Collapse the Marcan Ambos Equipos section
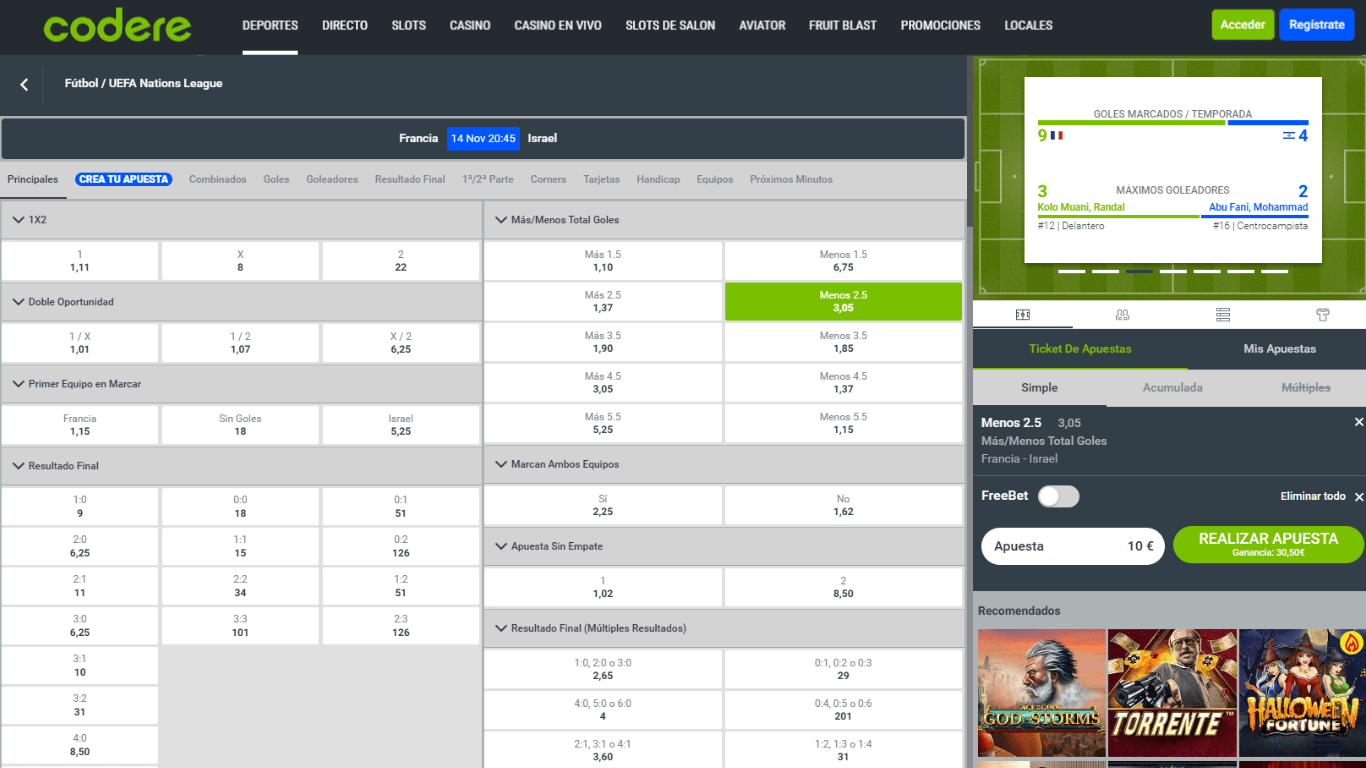 click(723, 464)
